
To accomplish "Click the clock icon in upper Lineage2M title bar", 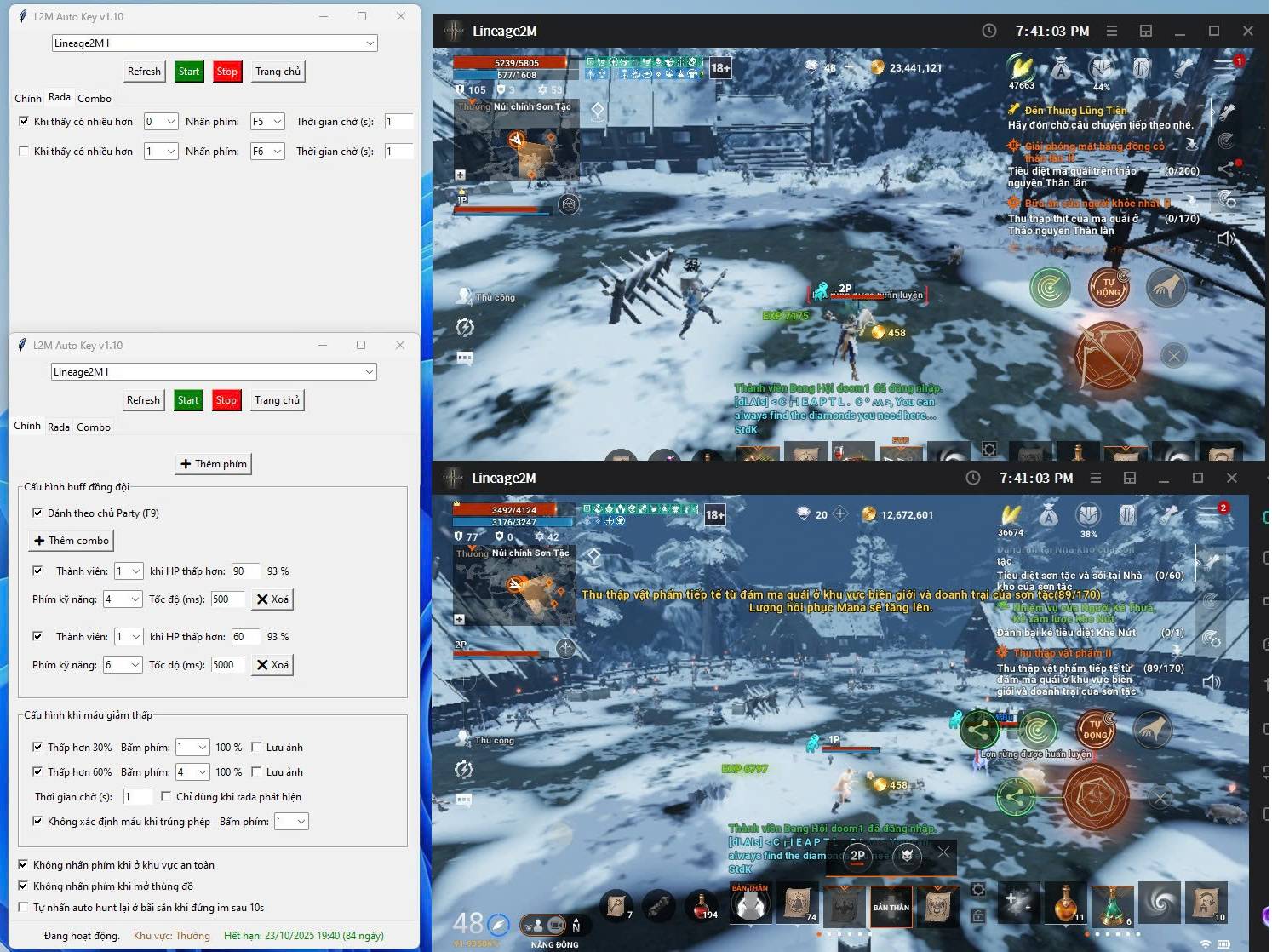I will (988, 31).
